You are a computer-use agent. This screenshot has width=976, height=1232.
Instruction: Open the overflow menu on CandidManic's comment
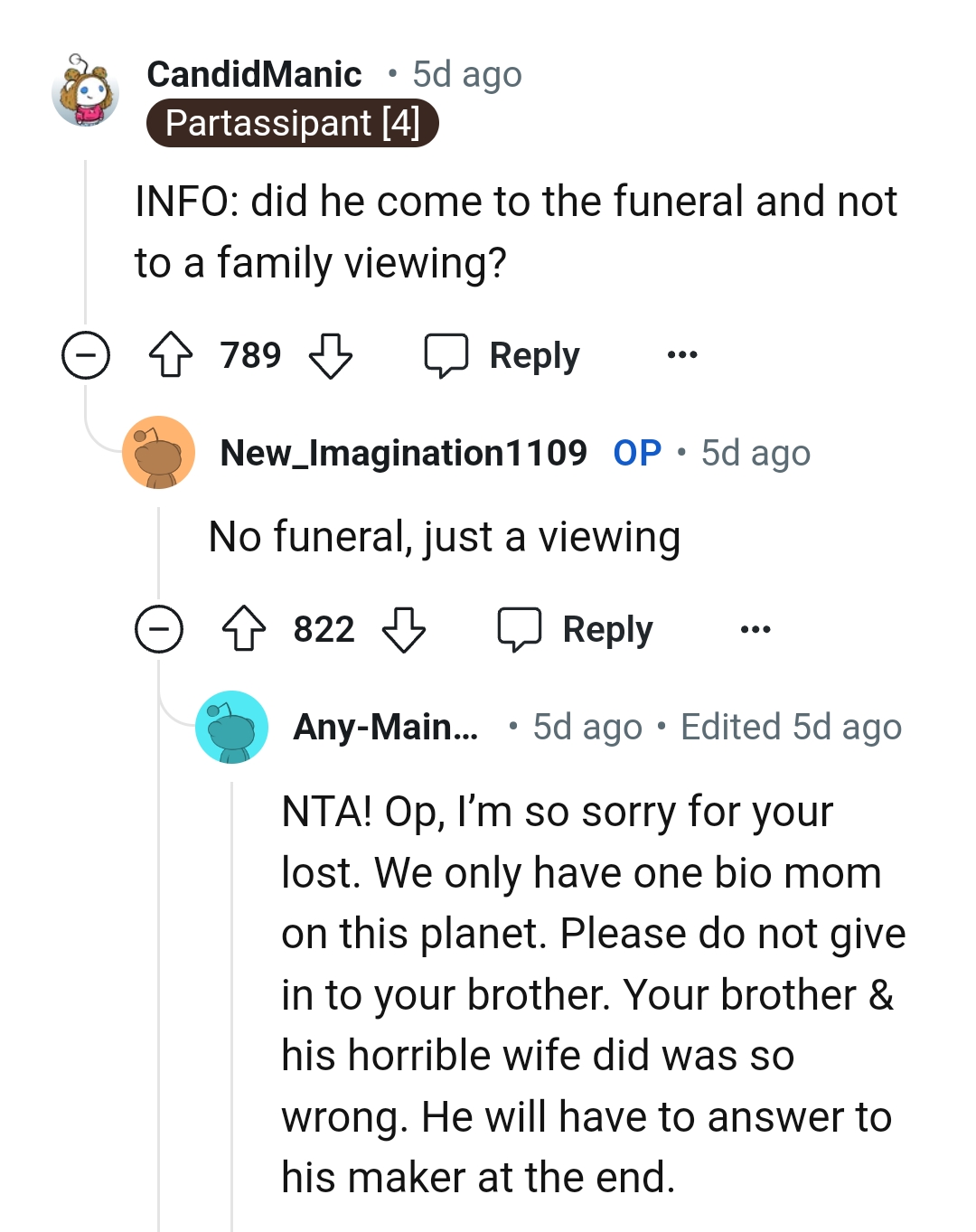click(683, 354)
